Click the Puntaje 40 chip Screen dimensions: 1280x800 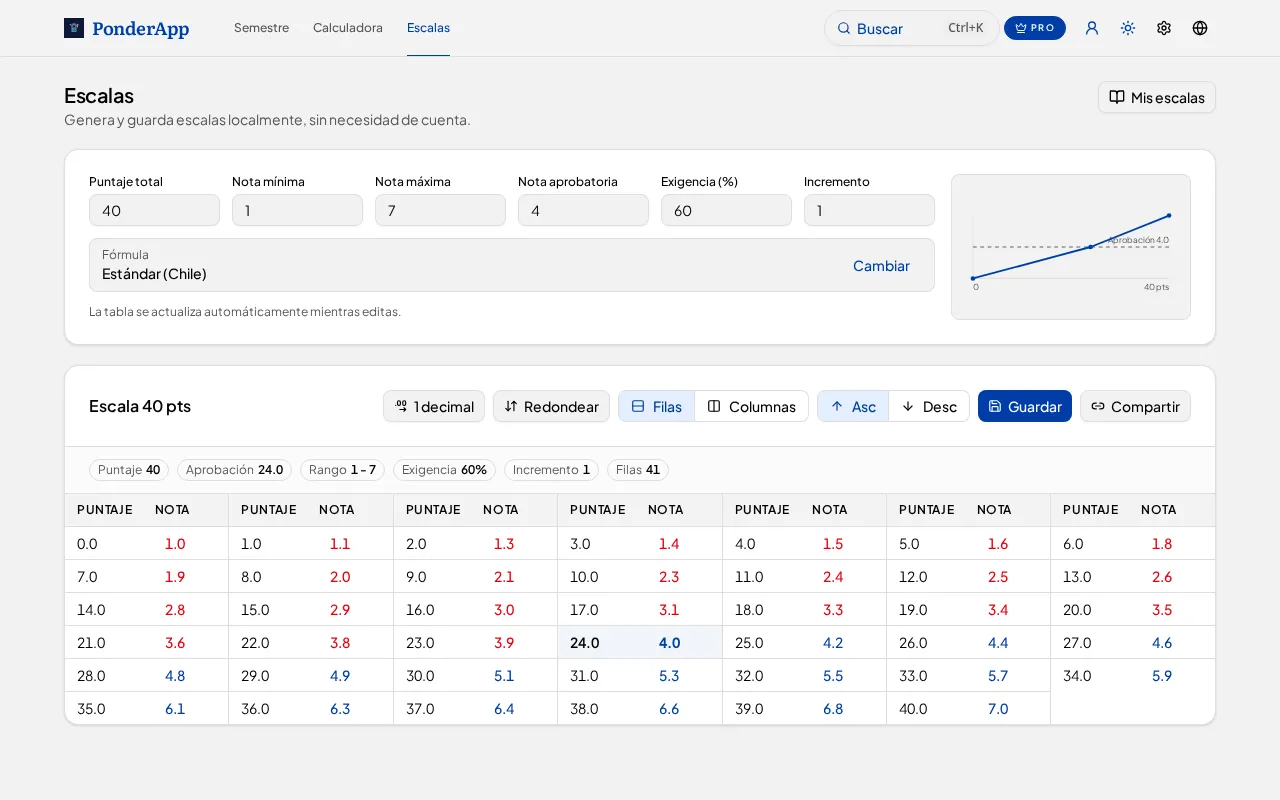point(129,470)
